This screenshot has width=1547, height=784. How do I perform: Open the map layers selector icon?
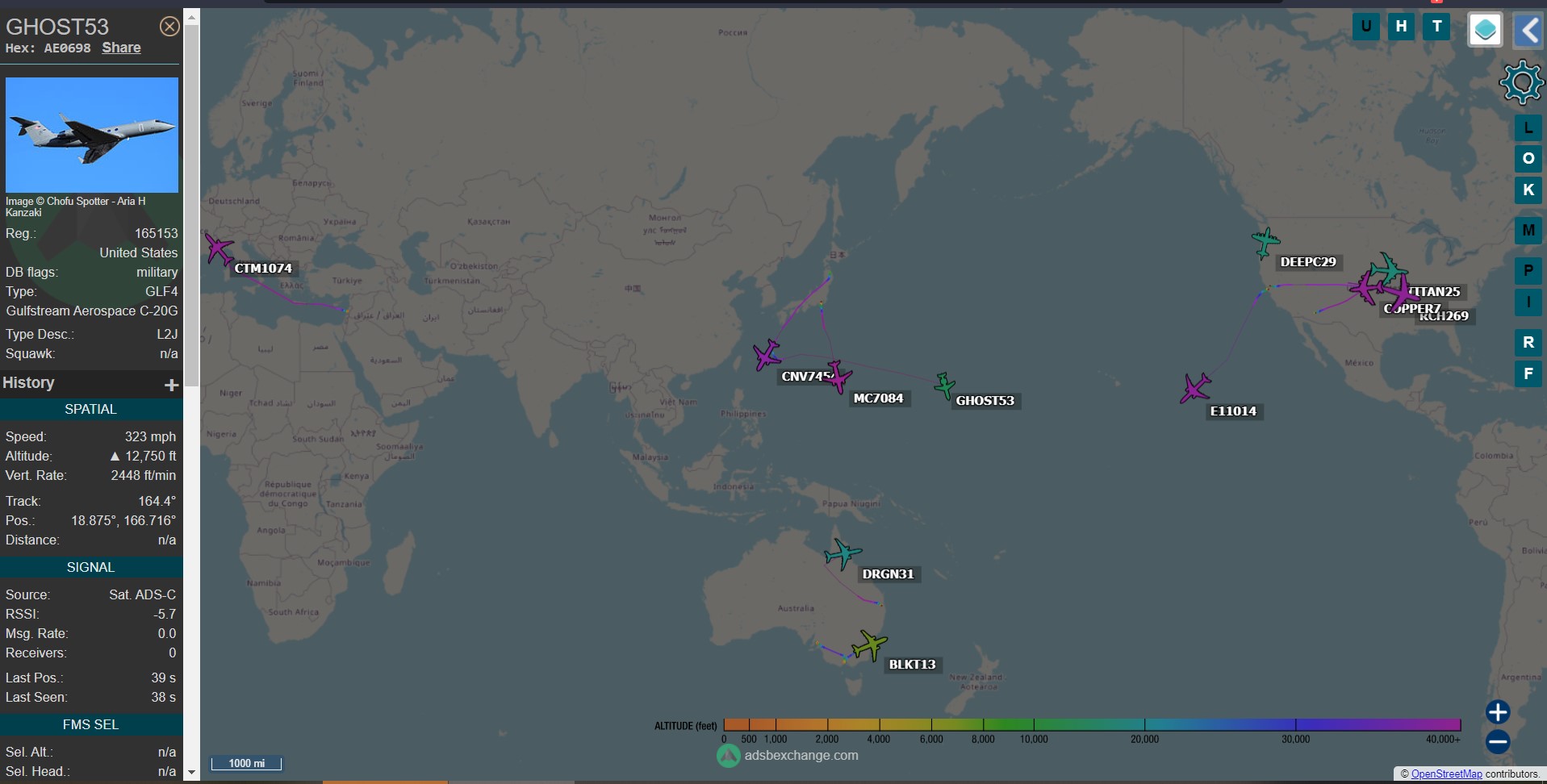[x=1485, y=31]
